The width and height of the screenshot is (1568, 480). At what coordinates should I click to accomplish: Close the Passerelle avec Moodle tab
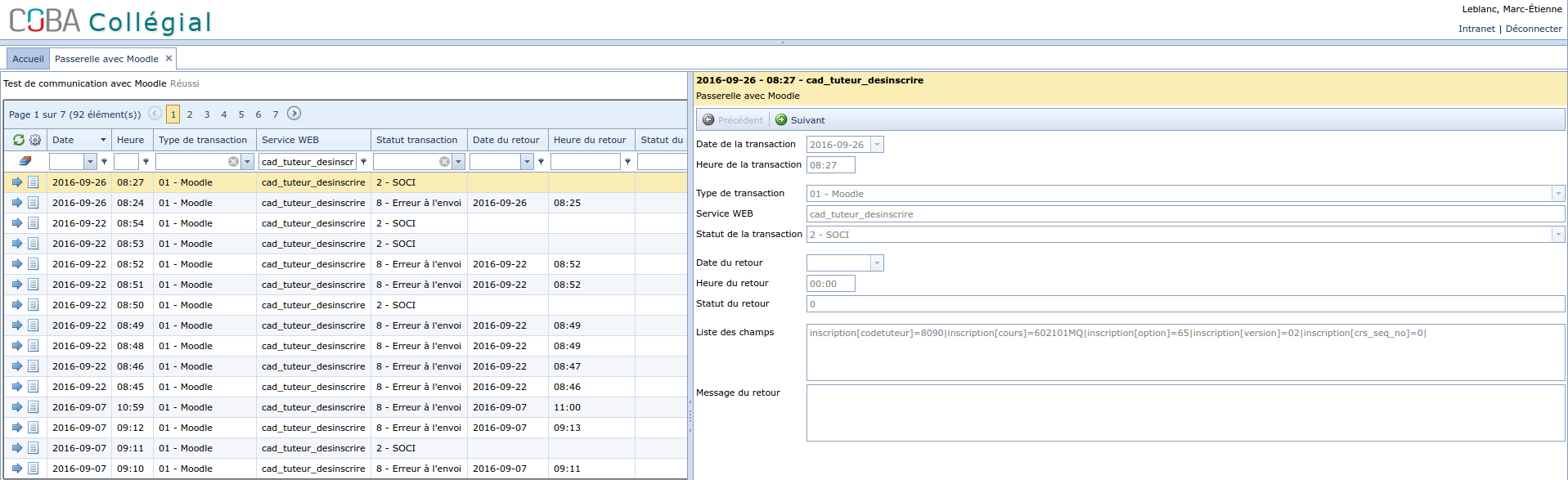click(168, 58)
